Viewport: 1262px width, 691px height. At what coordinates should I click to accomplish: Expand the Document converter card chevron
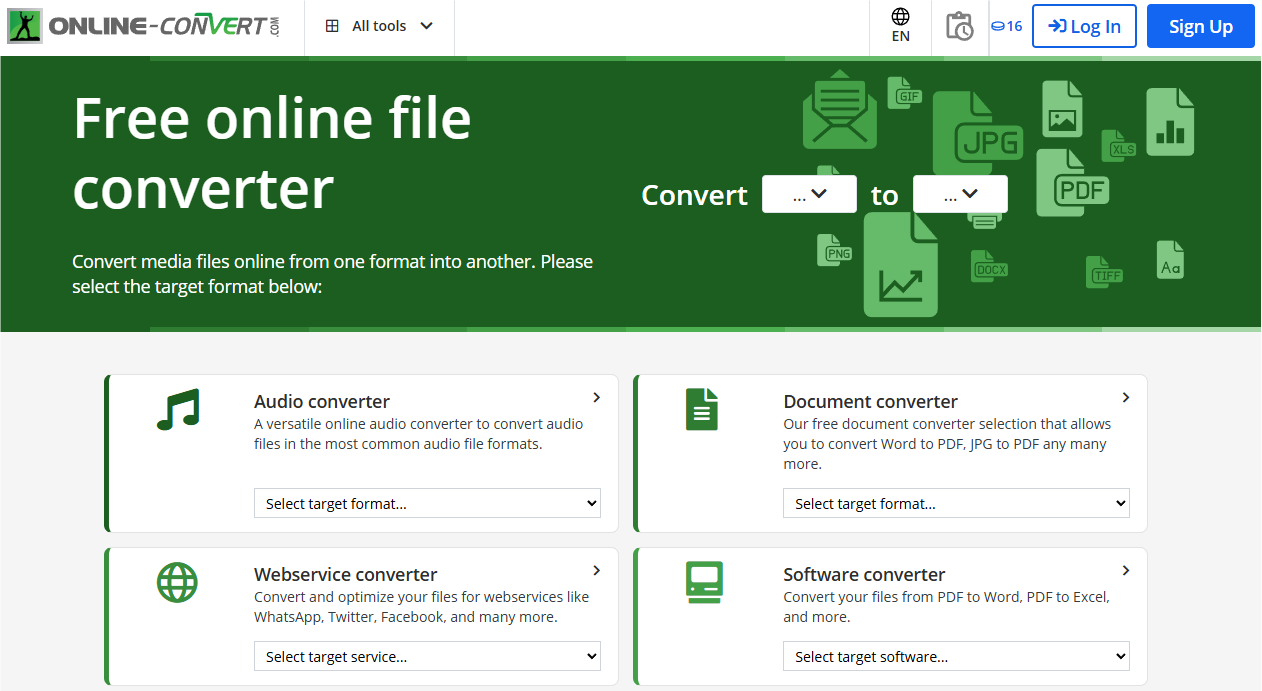tap(1126, 397)
